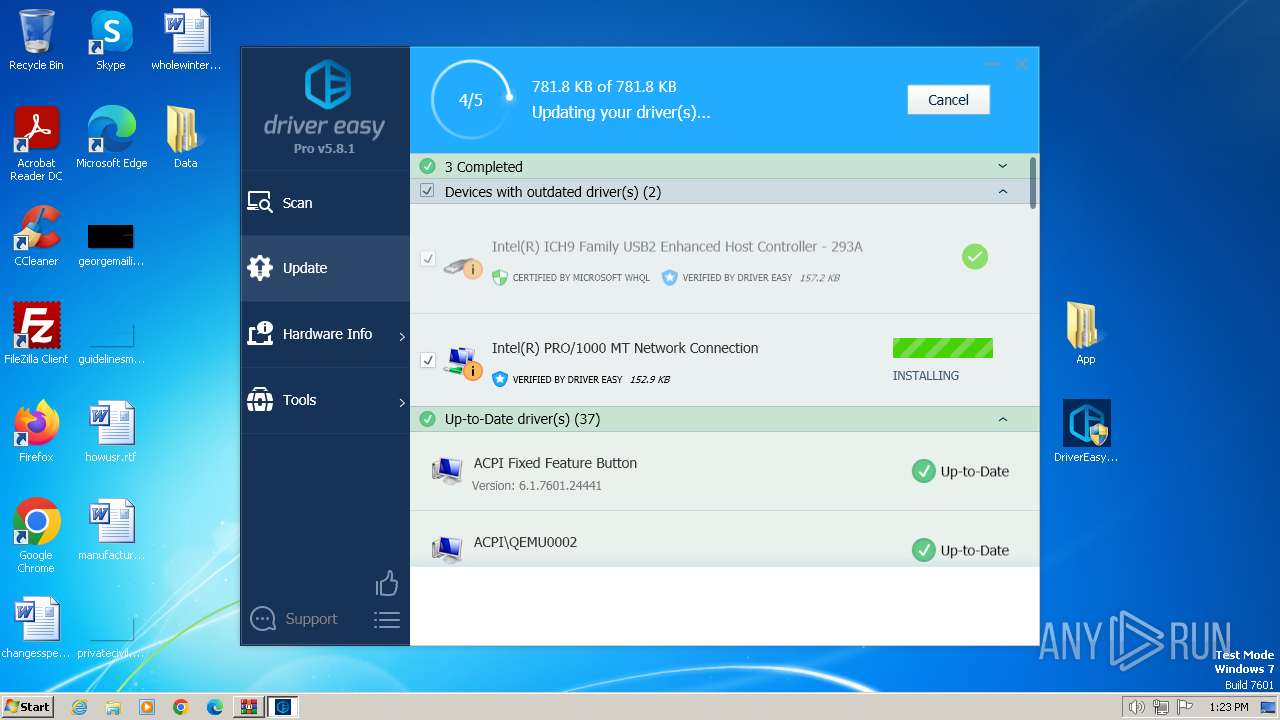This screenshot has height=720, width=1280.
Task: Click the driver list vertical scrollbar
Action: coord(1033,182)
